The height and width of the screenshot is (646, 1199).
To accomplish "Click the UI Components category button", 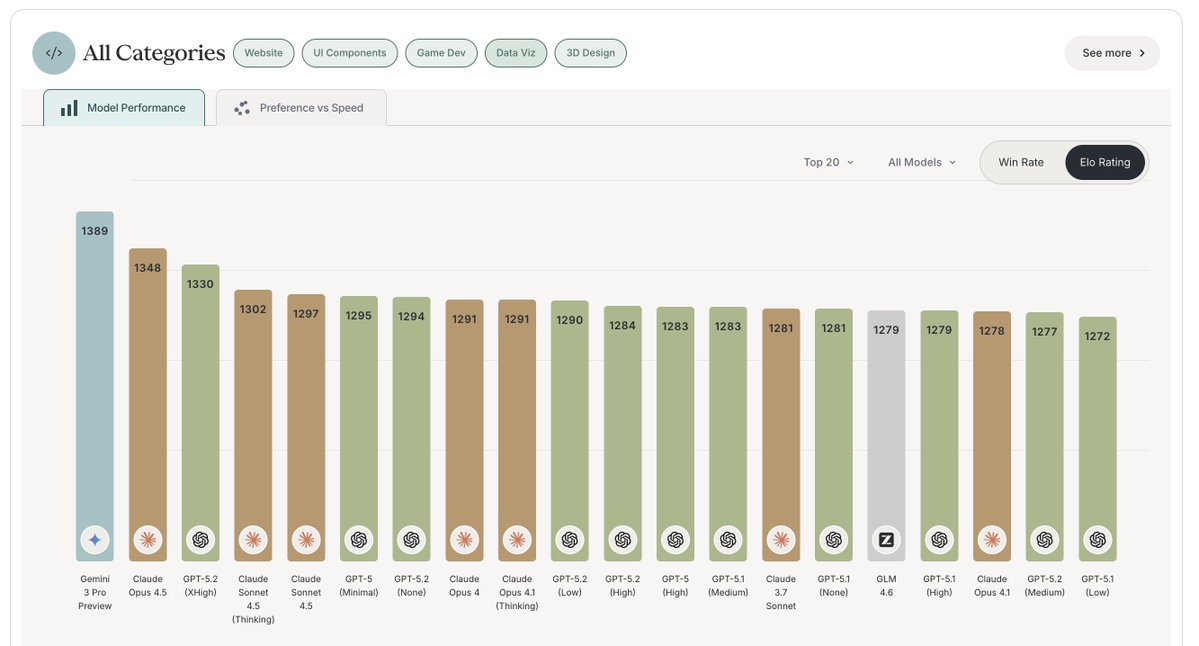I will pyautogui.click(x=349, y=52).
